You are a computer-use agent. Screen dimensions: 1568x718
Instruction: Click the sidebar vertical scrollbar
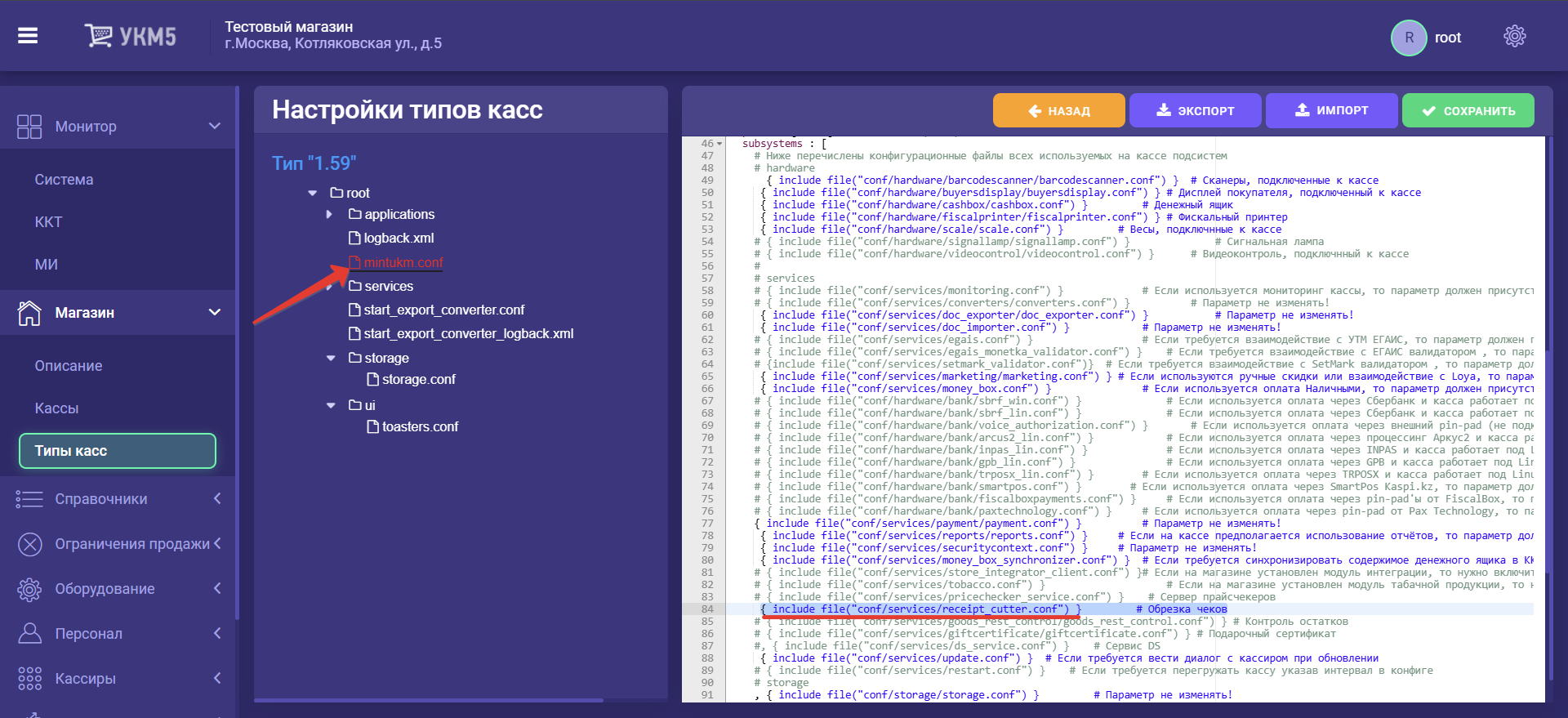click(x=238, y=351)
